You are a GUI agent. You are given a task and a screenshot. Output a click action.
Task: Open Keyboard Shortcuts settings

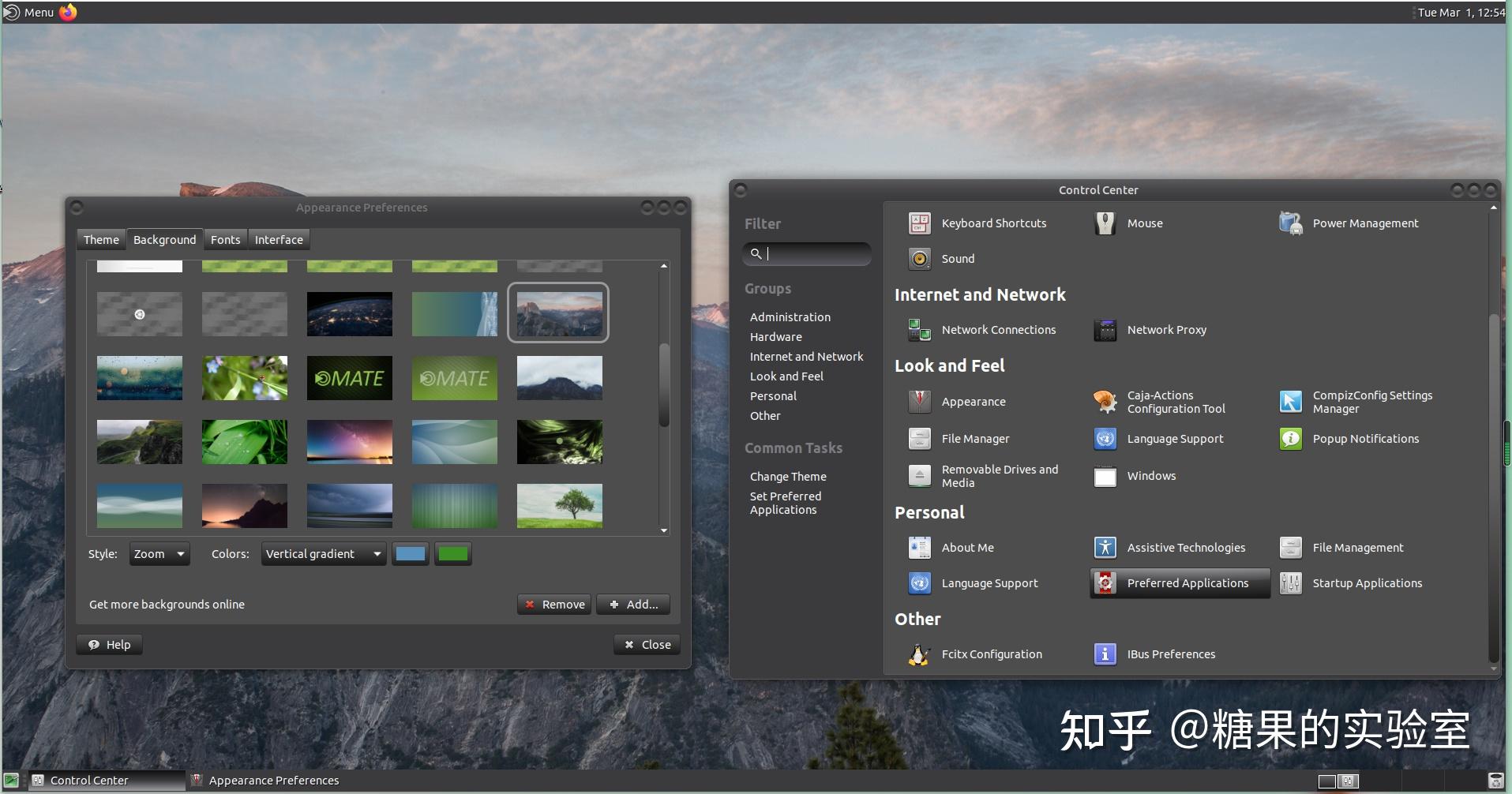pos(993,223)
